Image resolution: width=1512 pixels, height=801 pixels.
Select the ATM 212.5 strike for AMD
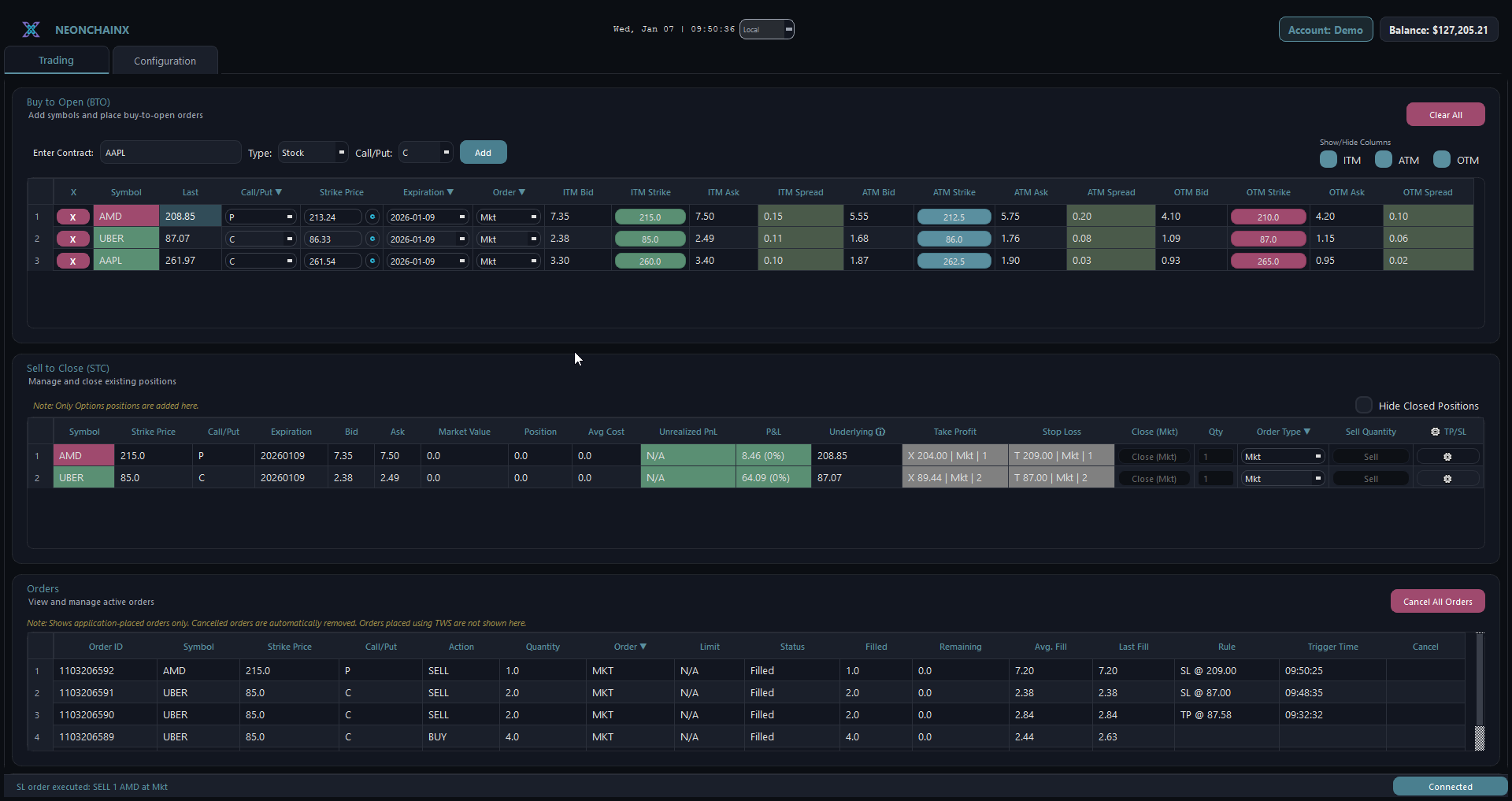click(954, 217)
